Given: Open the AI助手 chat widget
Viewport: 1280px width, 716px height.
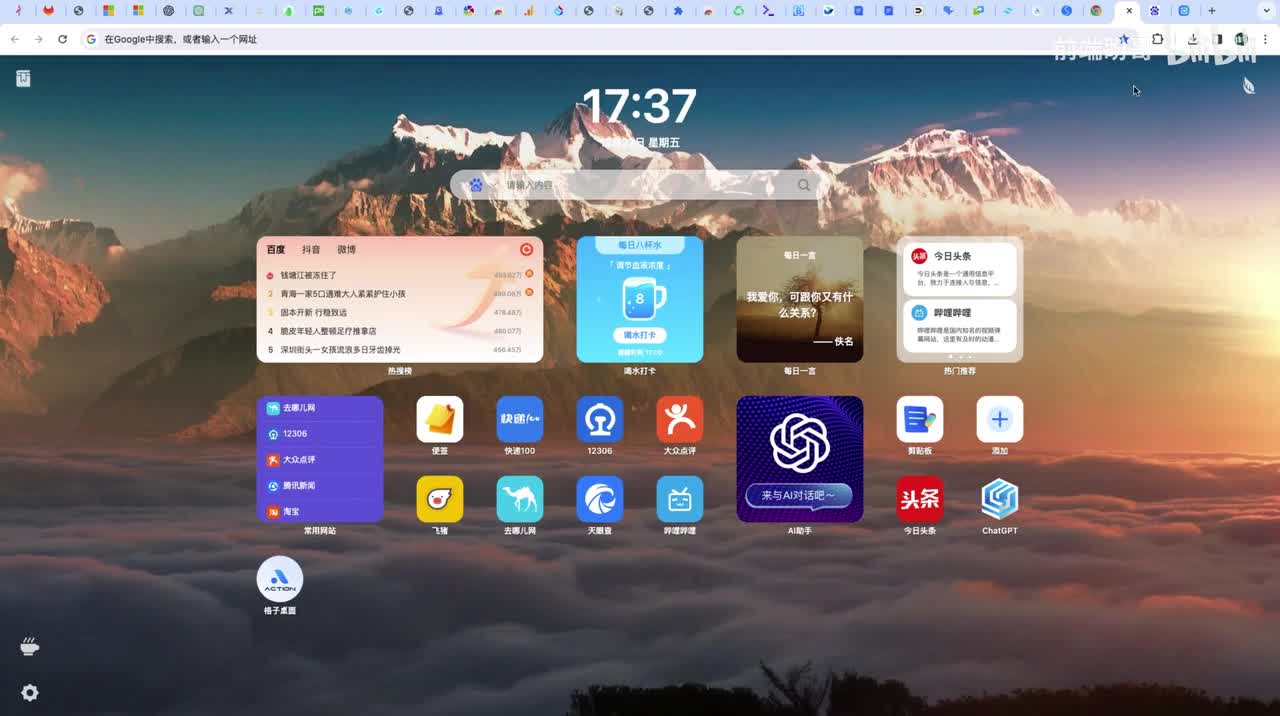Looking at the screenshot, I should [x=799, y=459].
